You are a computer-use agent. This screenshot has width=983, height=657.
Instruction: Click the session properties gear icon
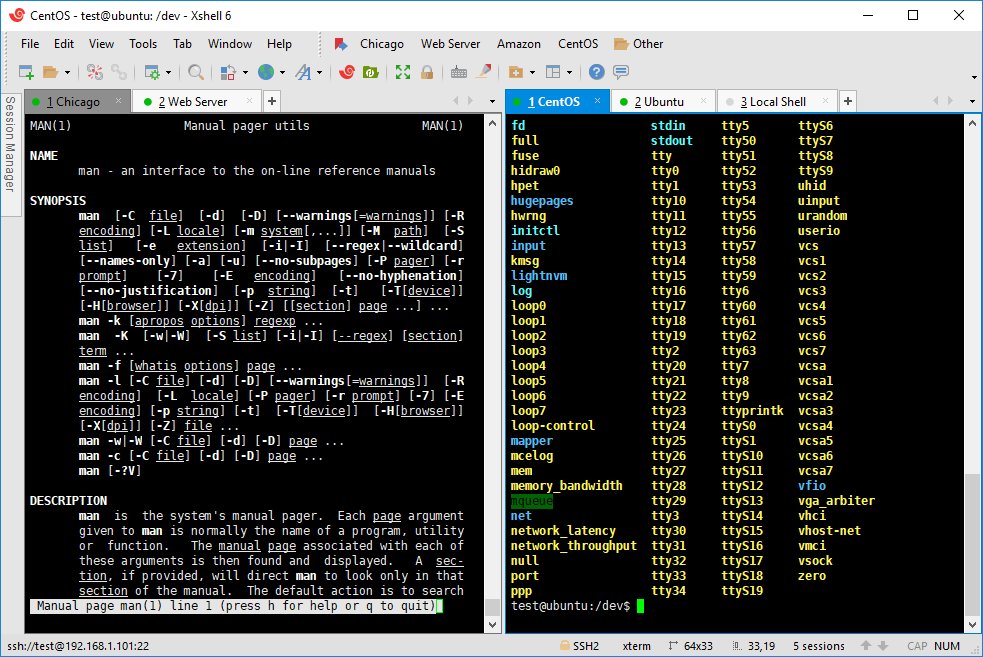click(x=152, y=72)
